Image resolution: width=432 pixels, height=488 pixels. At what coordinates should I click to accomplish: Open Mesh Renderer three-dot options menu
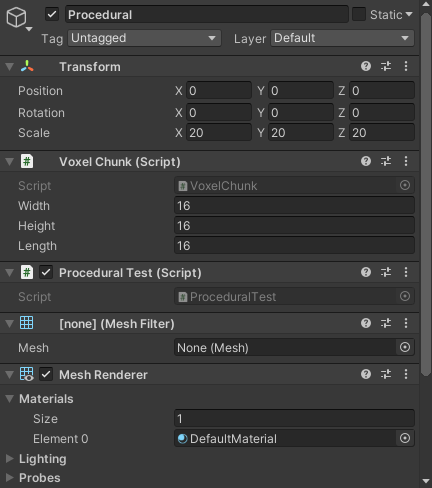point(406,374)
